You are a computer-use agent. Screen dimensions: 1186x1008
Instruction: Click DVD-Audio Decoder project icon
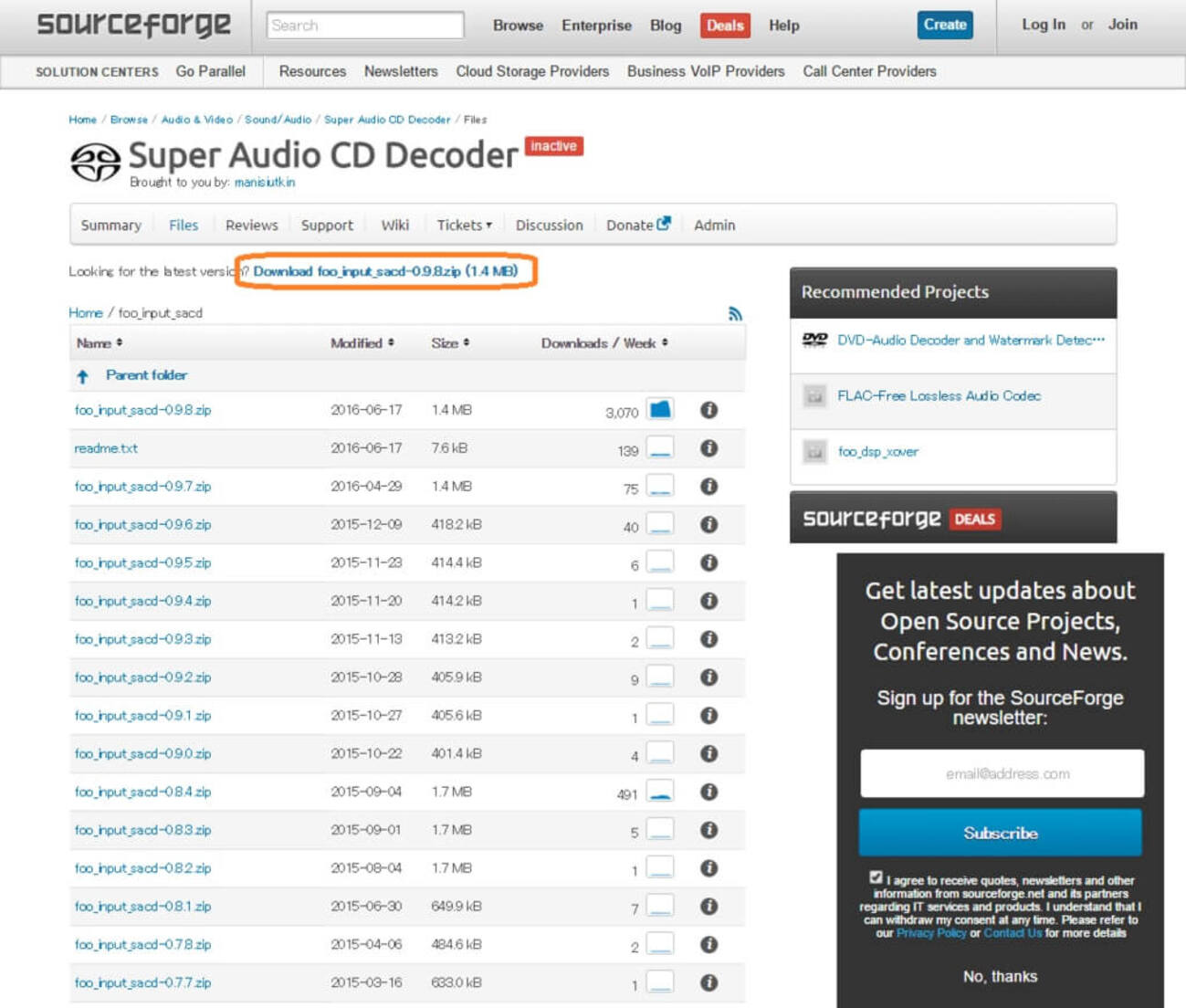click(x=814, y=340)
